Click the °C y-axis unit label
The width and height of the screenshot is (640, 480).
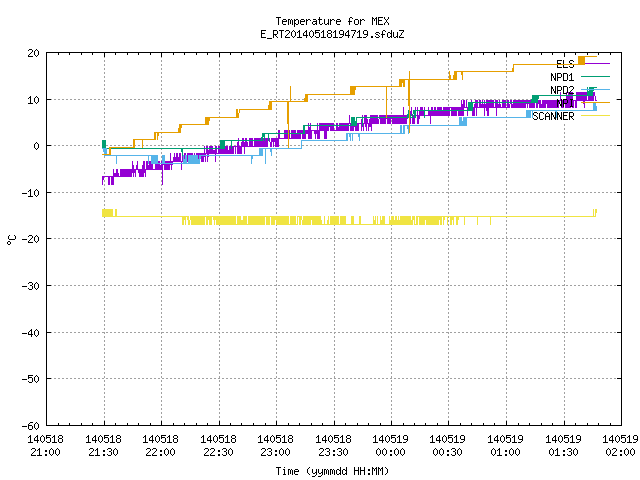coord(11,240)
